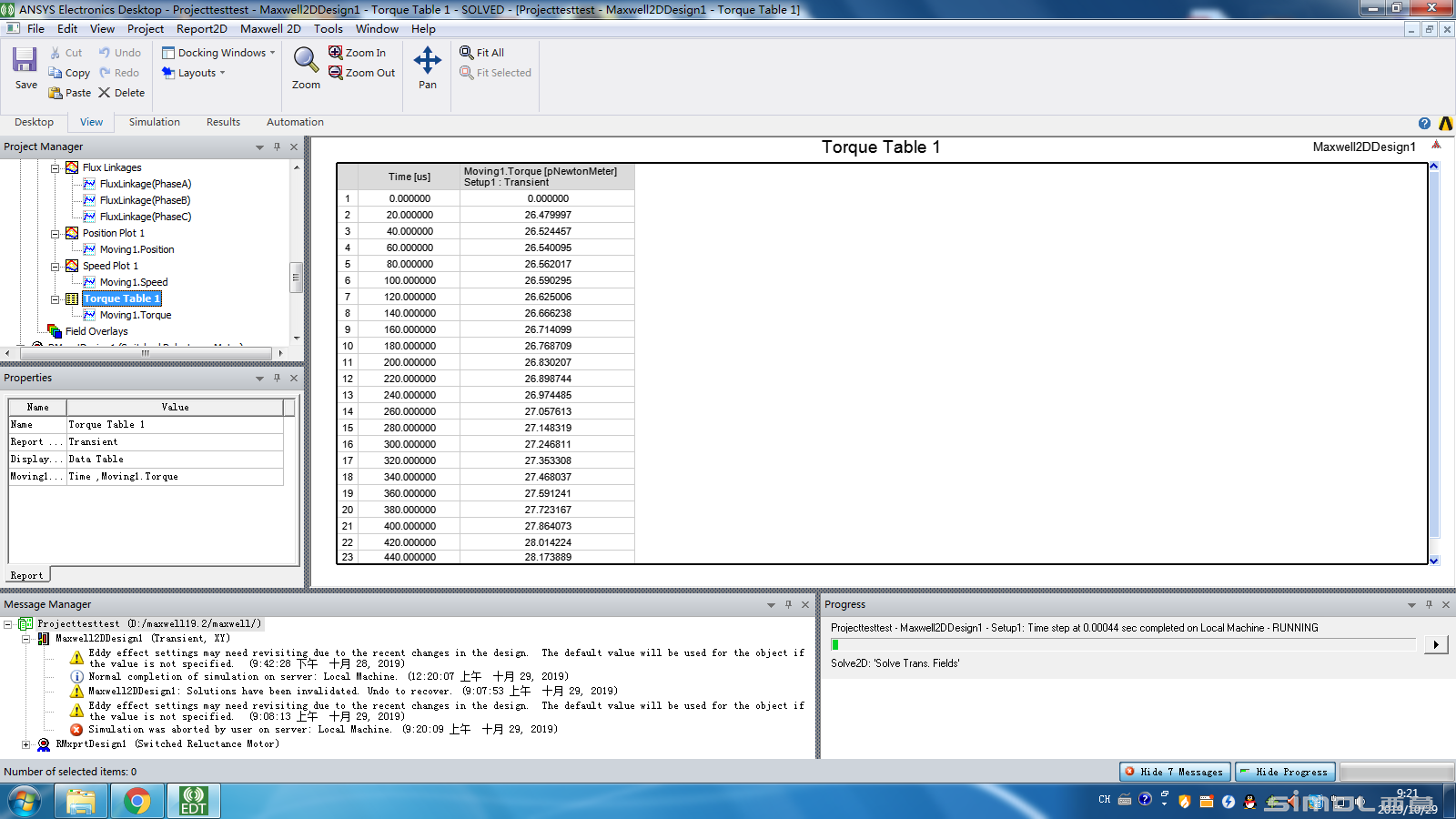This screenshot has width=1456, height=819.
Task: Click the Zoom In tool
Action: click(357, 53)
